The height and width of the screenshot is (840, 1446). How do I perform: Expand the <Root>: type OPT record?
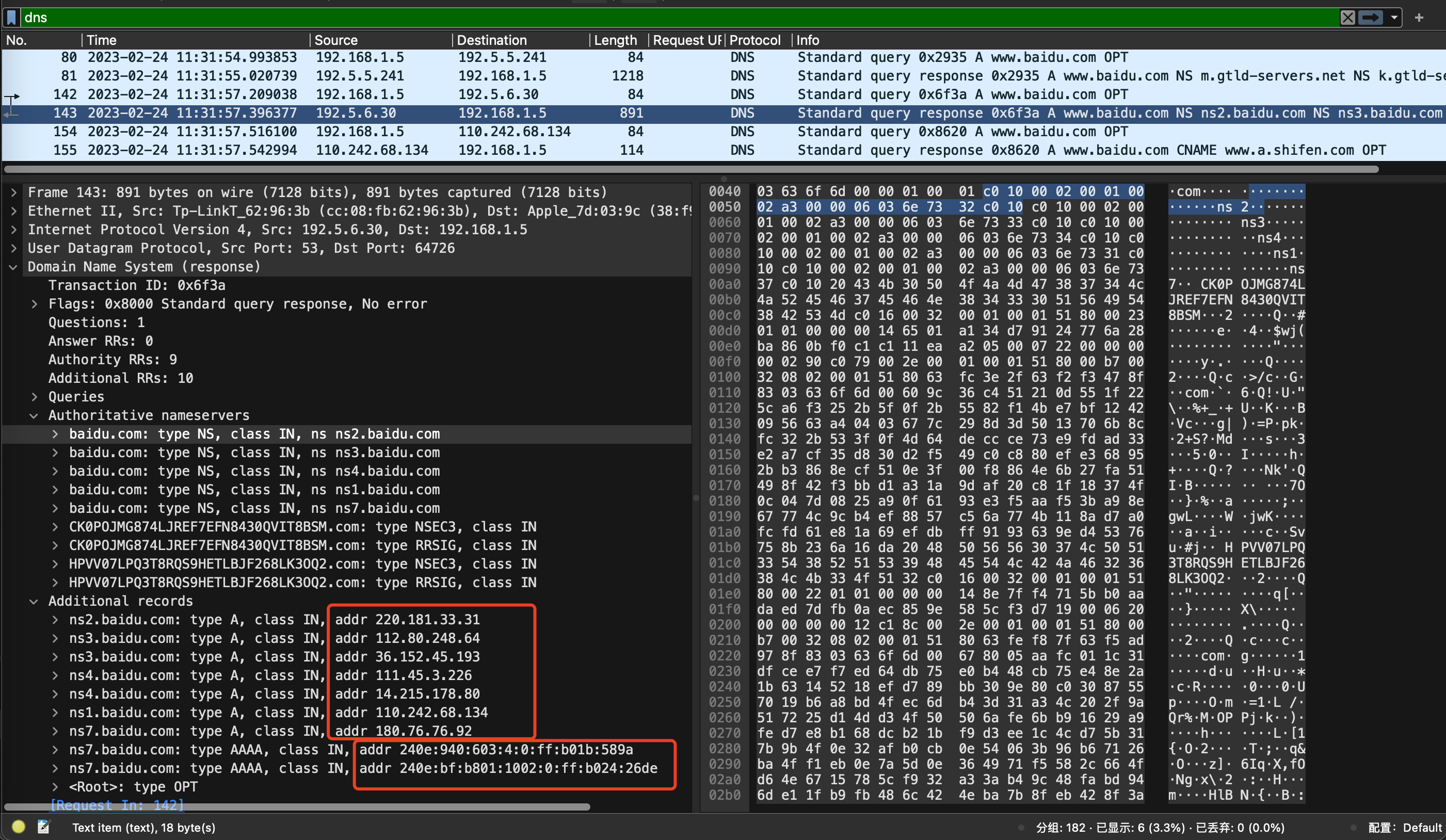tap(55, 787)
